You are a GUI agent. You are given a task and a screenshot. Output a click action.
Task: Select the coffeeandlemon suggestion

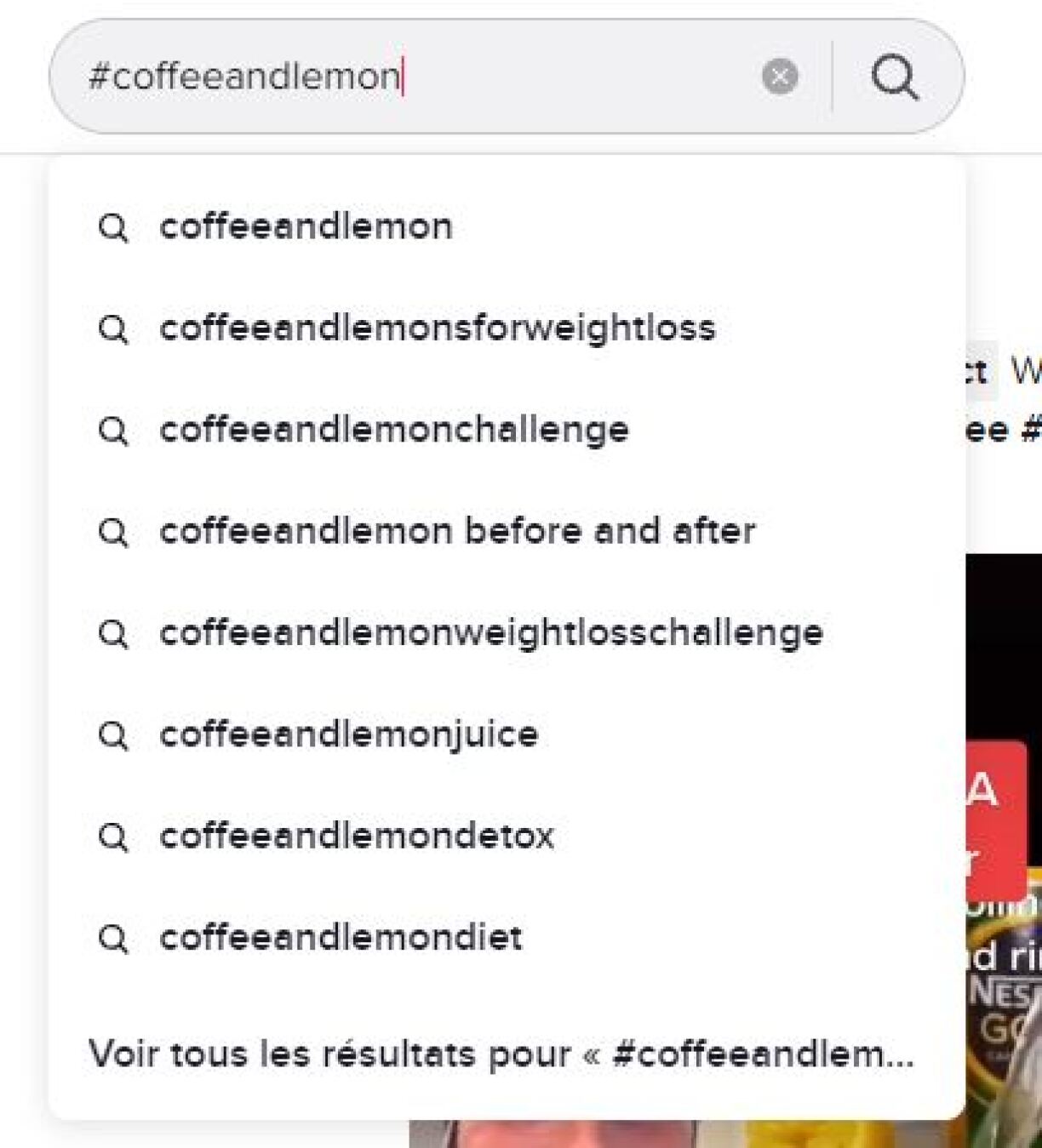coord(306,226)
